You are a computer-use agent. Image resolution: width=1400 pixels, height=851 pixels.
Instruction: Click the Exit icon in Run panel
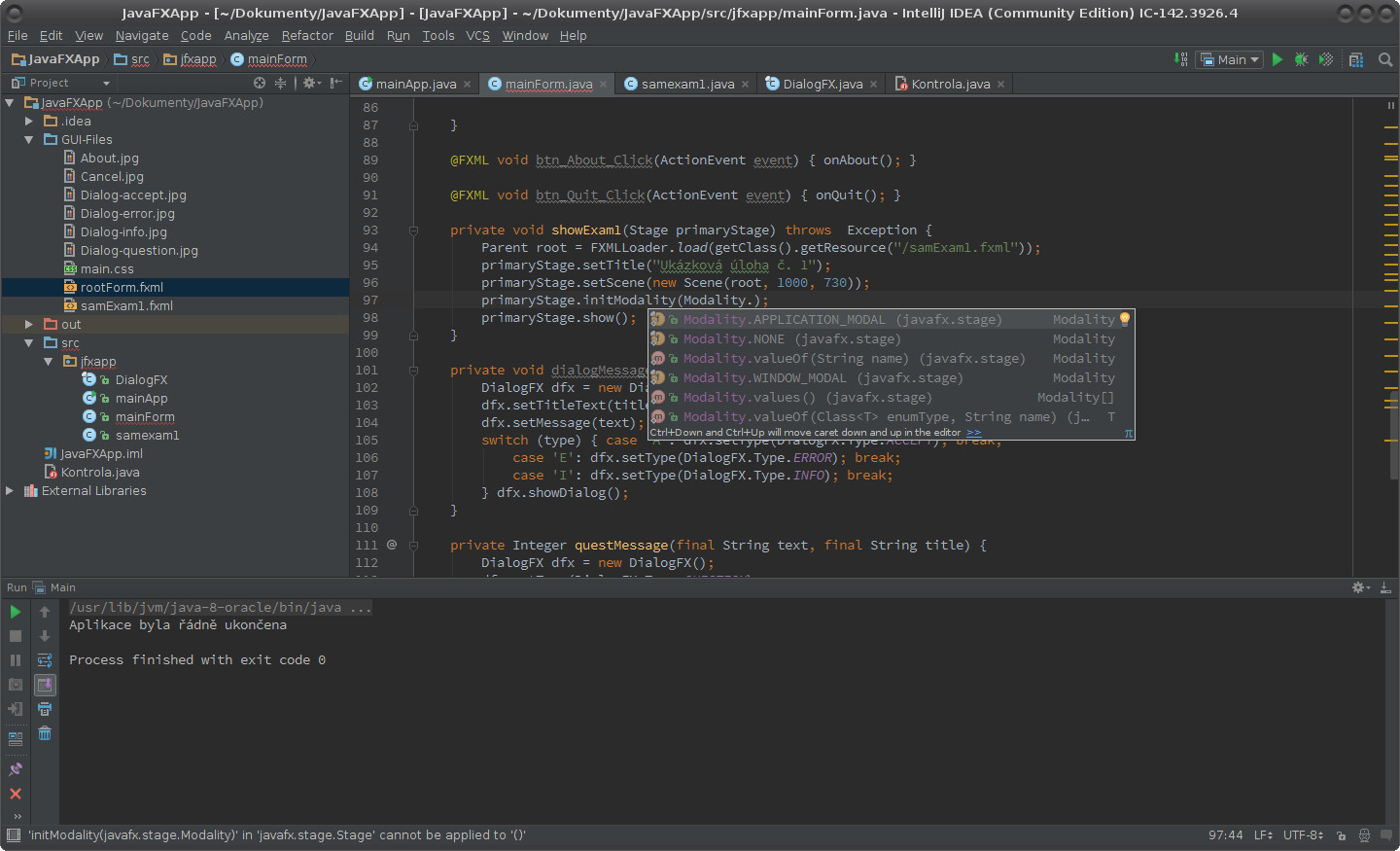pos(16,709)
